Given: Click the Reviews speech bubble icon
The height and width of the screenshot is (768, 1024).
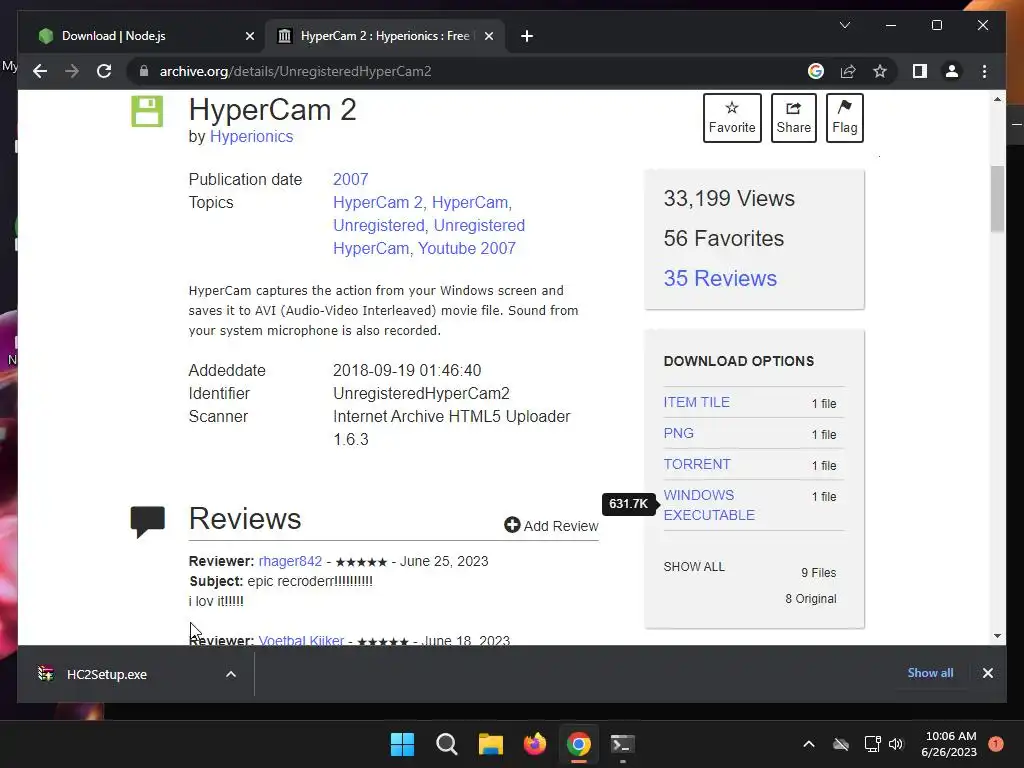Looking at the screenshot, I should [x=148, y=521].
